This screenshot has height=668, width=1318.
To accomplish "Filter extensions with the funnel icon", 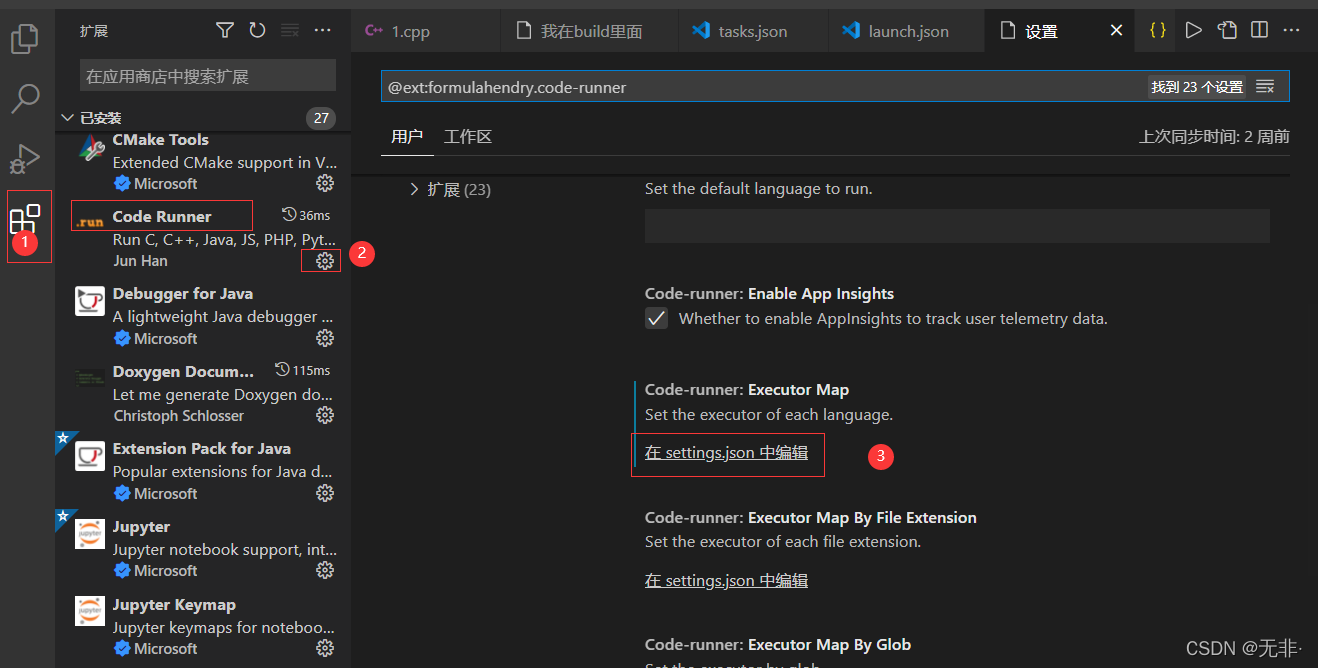I will (225, 31).
